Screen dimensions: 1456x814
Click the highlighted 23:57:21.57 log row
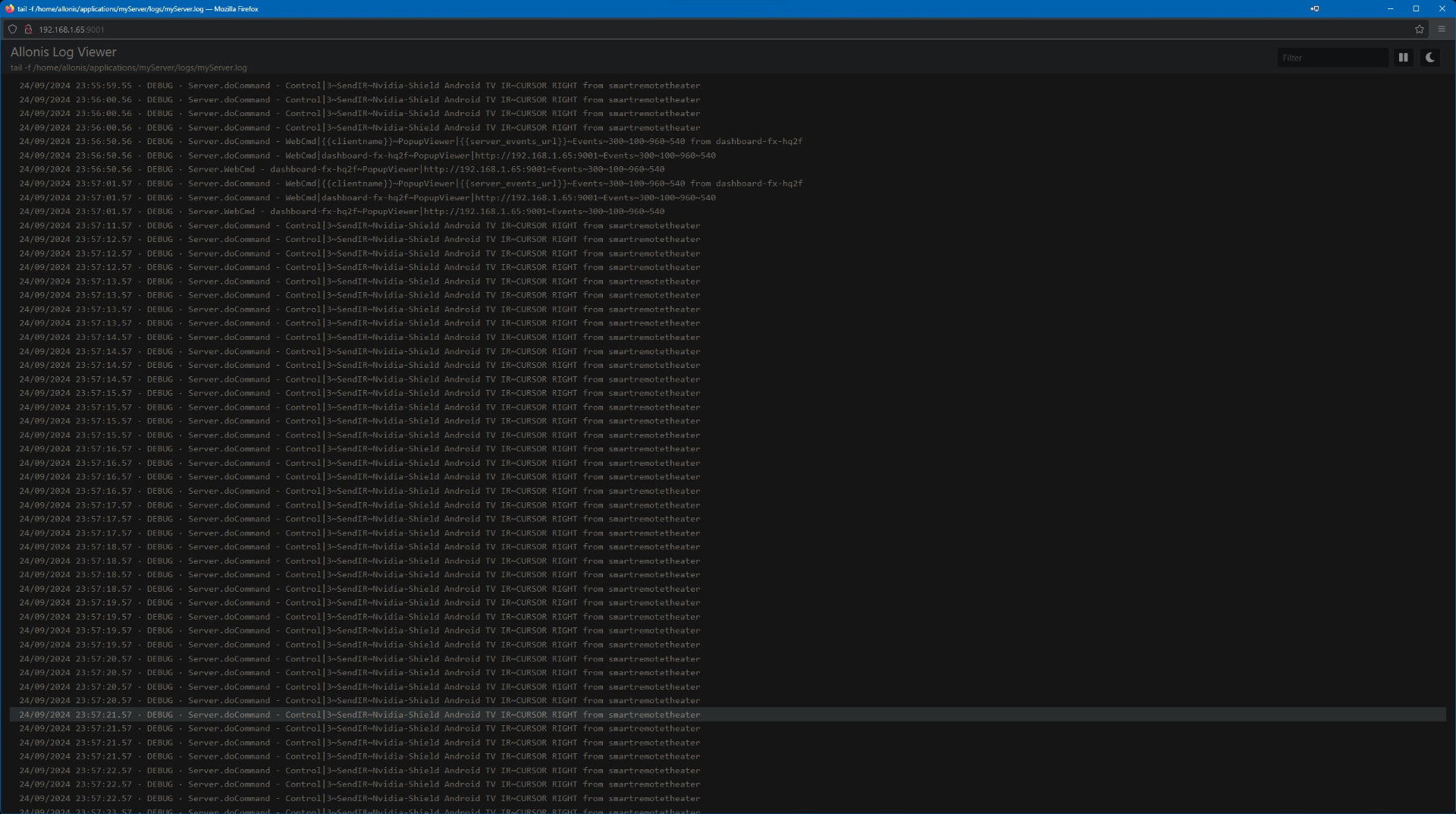pos(727,715)
